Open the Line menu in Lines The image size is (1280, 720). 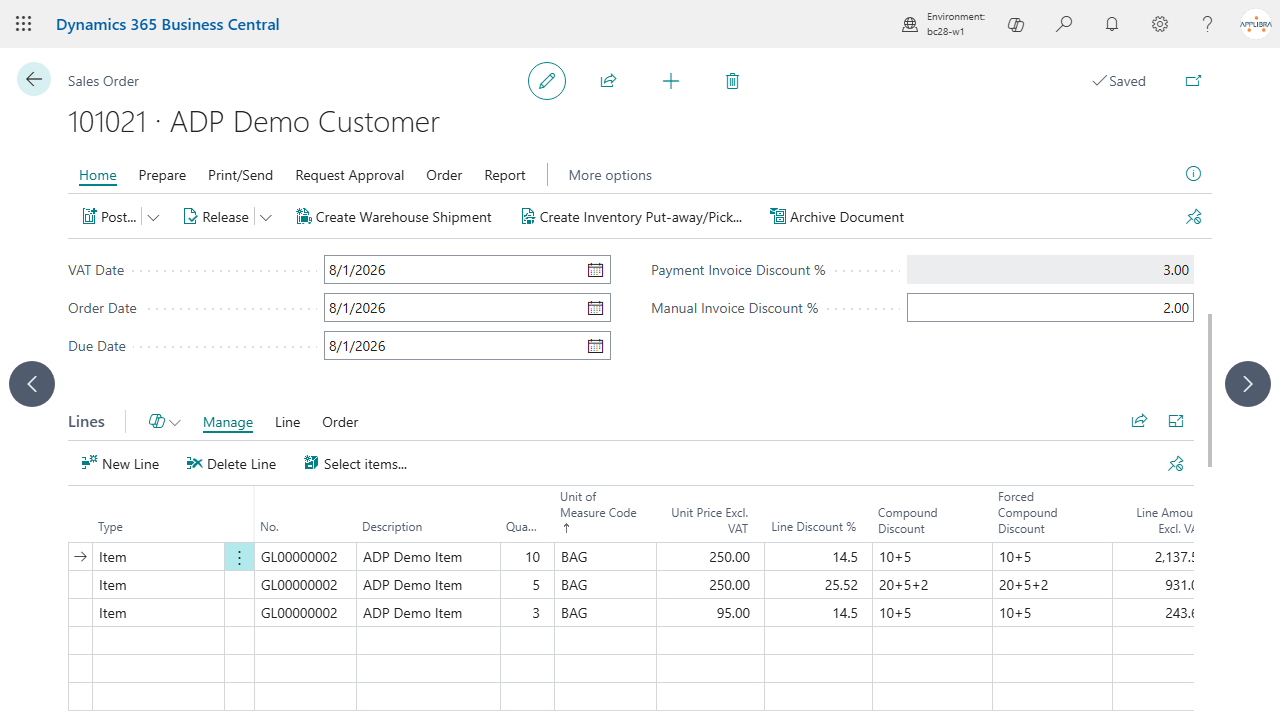click(288, 422)
